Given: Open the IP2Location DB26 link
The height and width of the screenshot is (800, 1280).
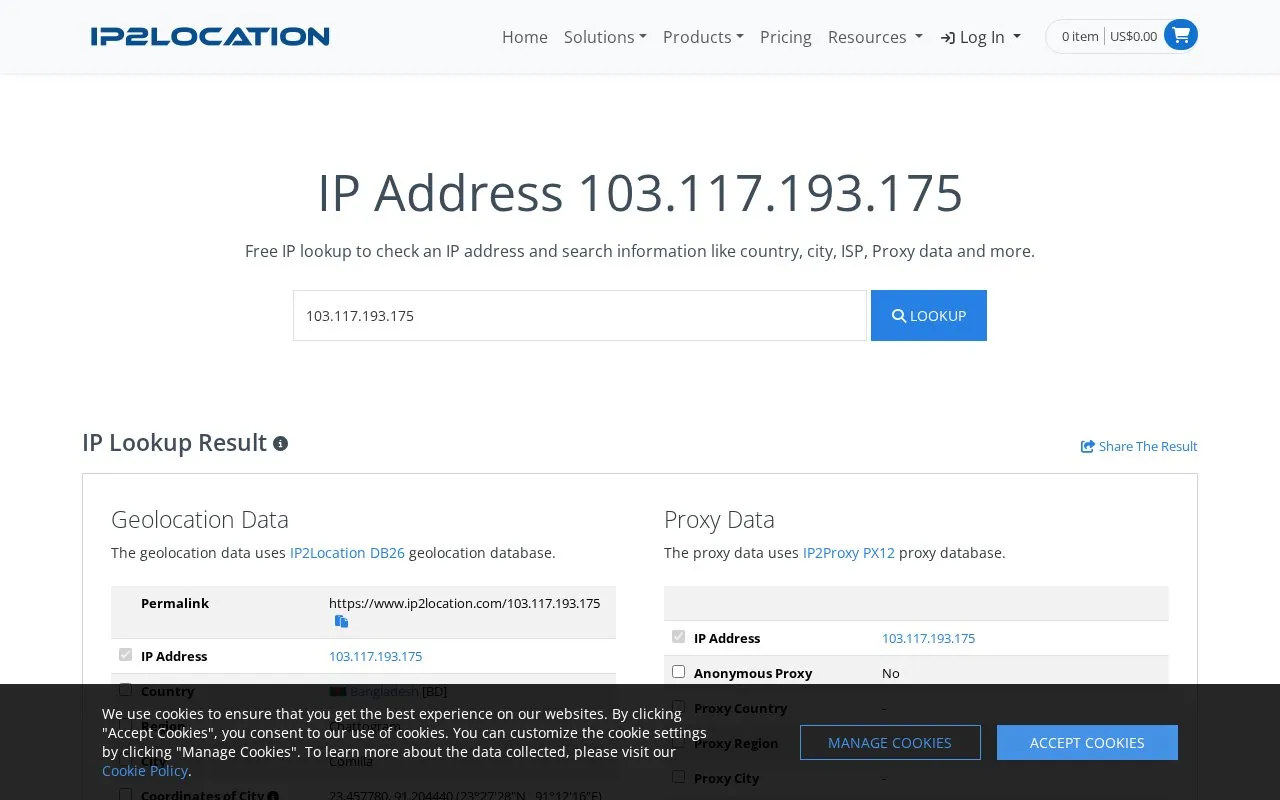Looking at the screenshot, I should pyautogui.click(x=347, y=552).
